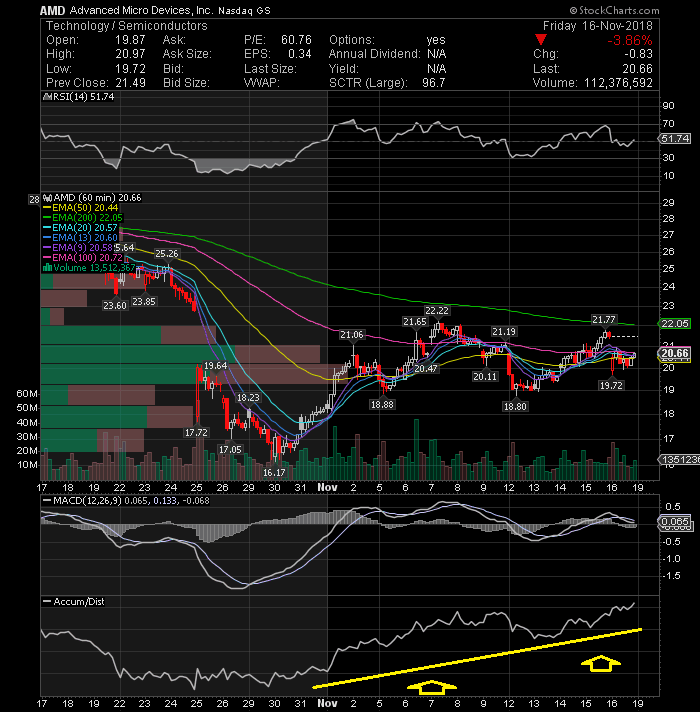Click the 20.47 price label
The image size is (700, 712).
pyautogui.click(x=426, y=369)
